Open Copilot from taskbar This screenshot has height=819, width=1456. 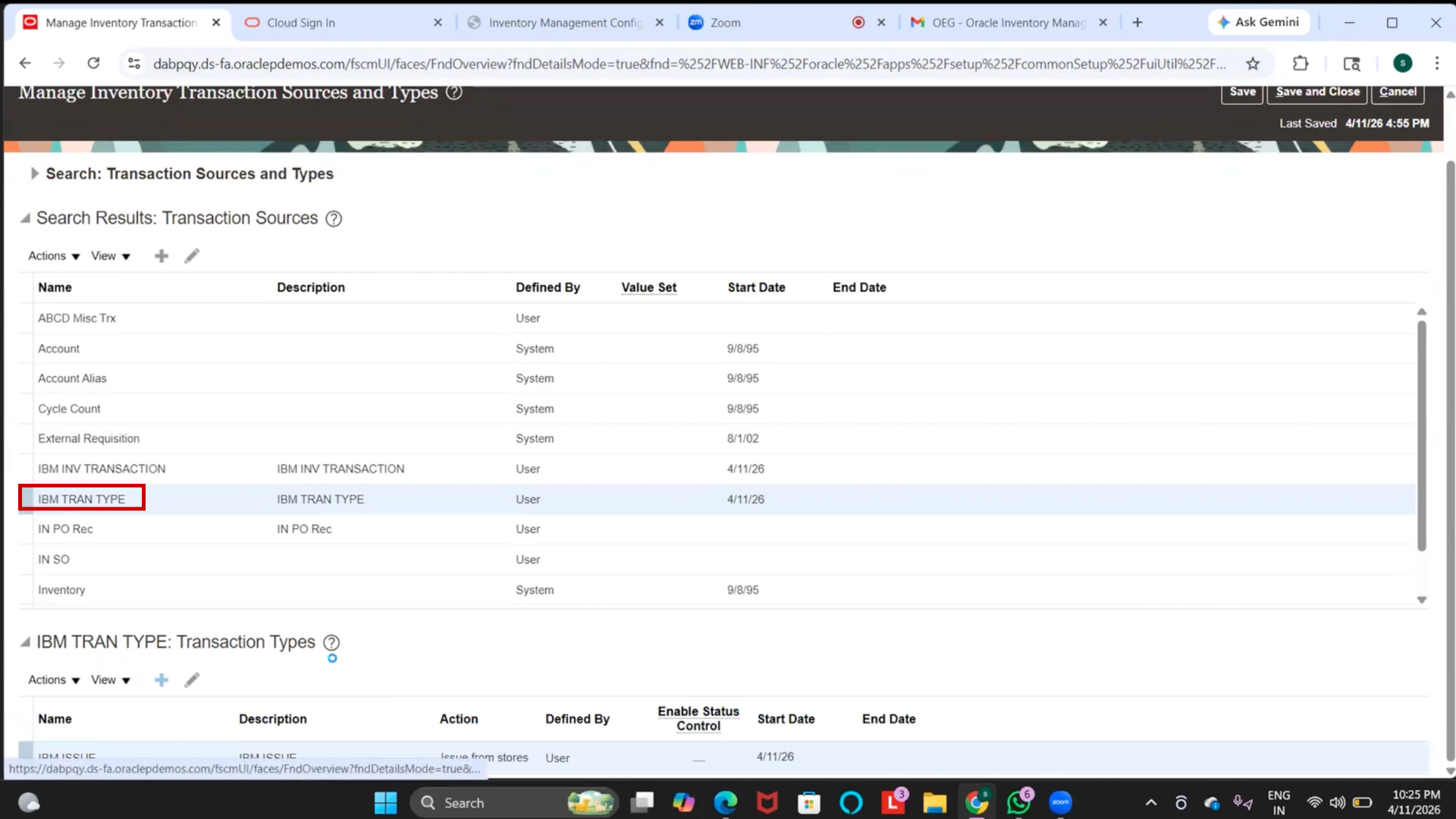683,802
